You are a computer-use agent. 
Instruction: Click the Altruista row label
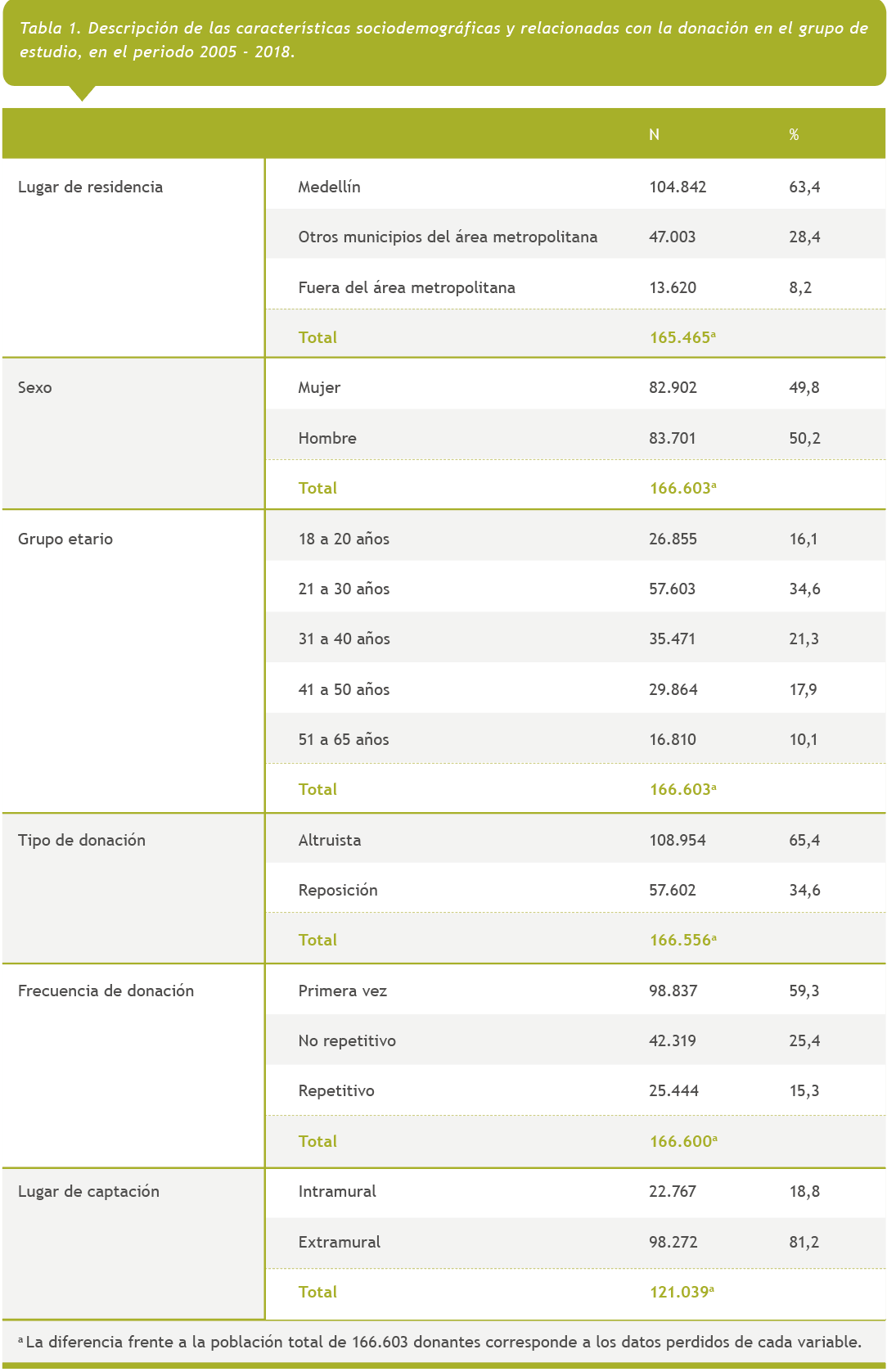330,840
